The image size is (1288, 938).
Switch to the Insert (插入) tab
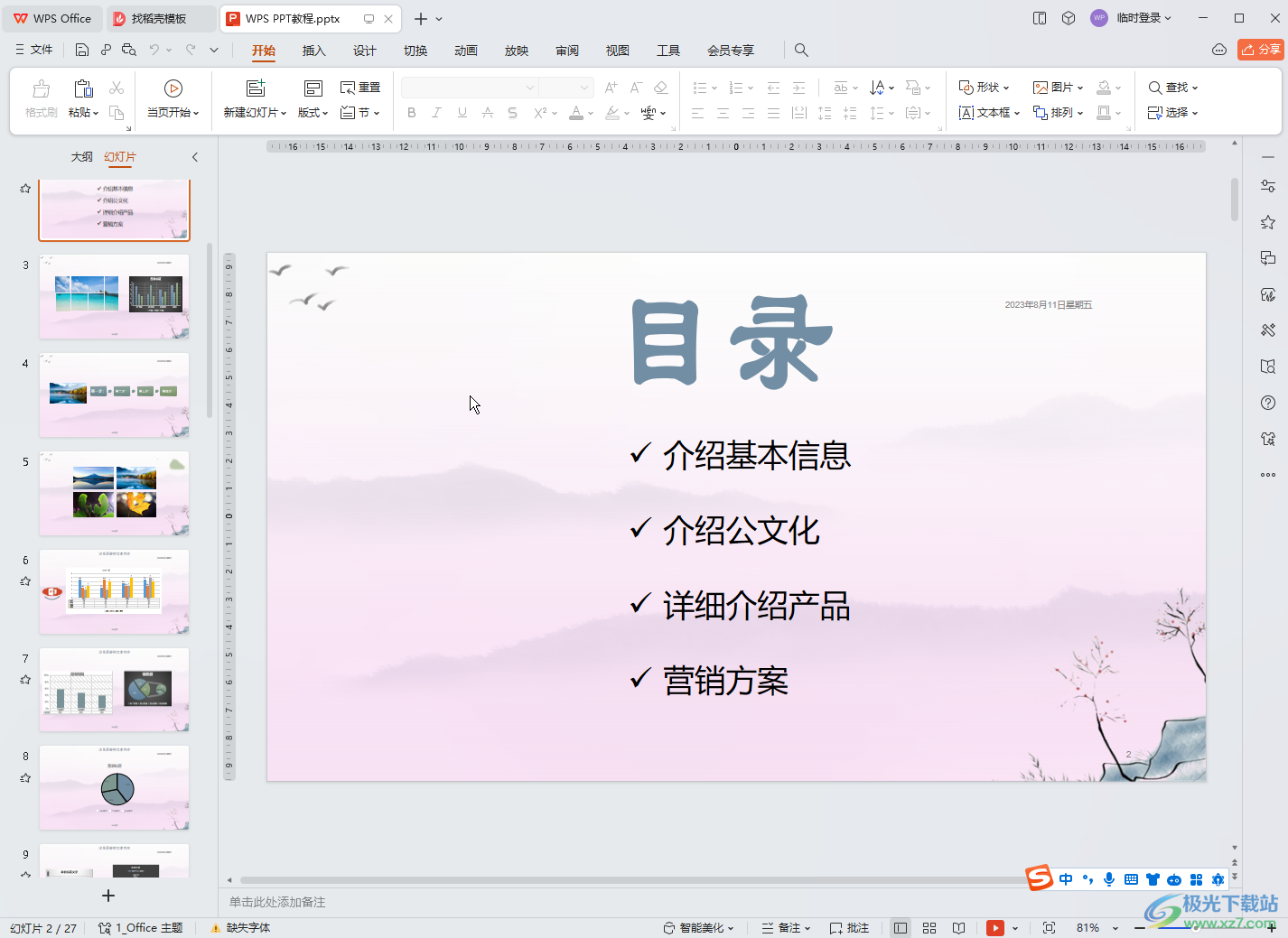coord(313,51)
